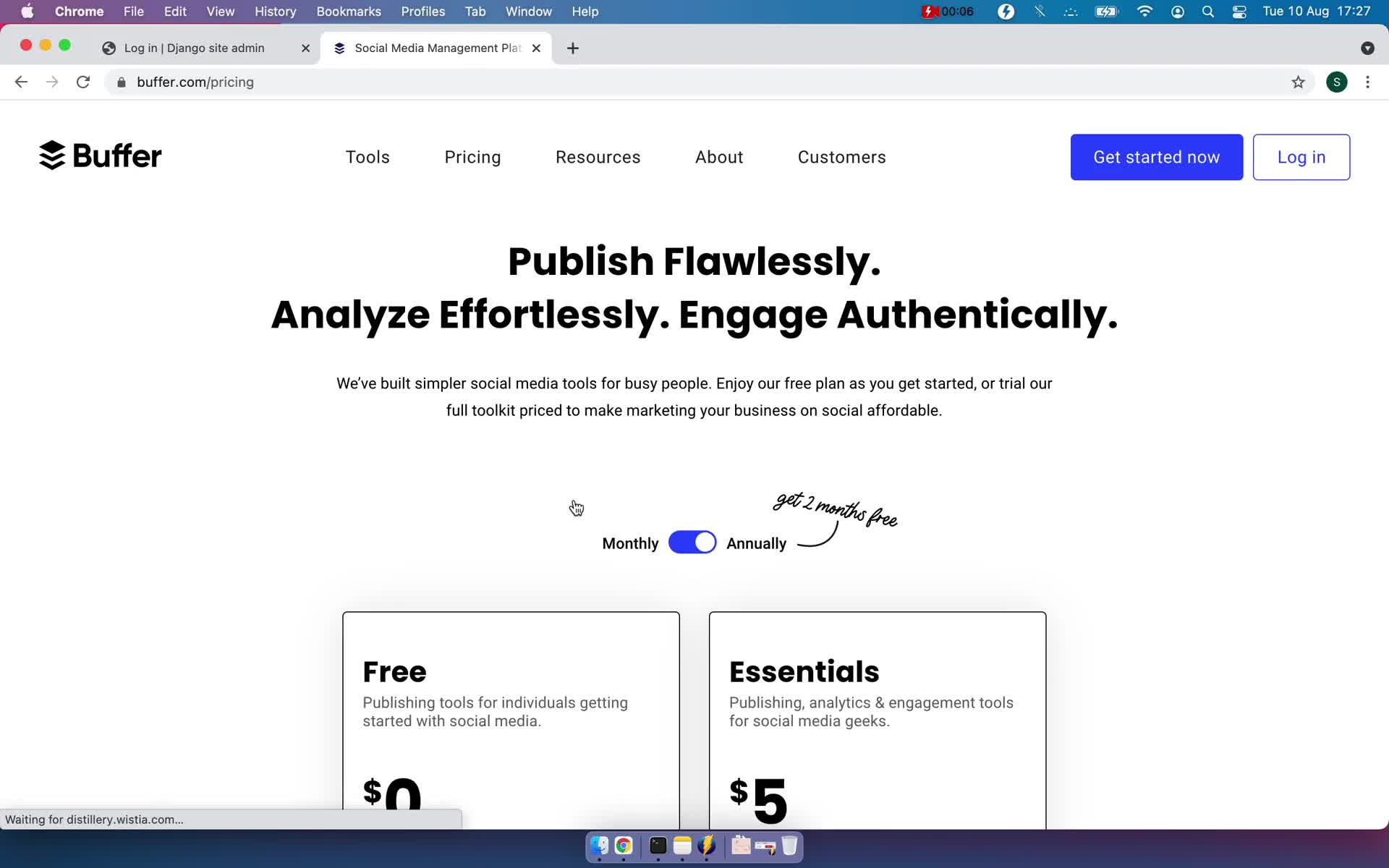The height and width of the screenshot is (868, 1389).
Task: Click the search magnifier icon in menu bar
Action: (x=1208, y=11)
